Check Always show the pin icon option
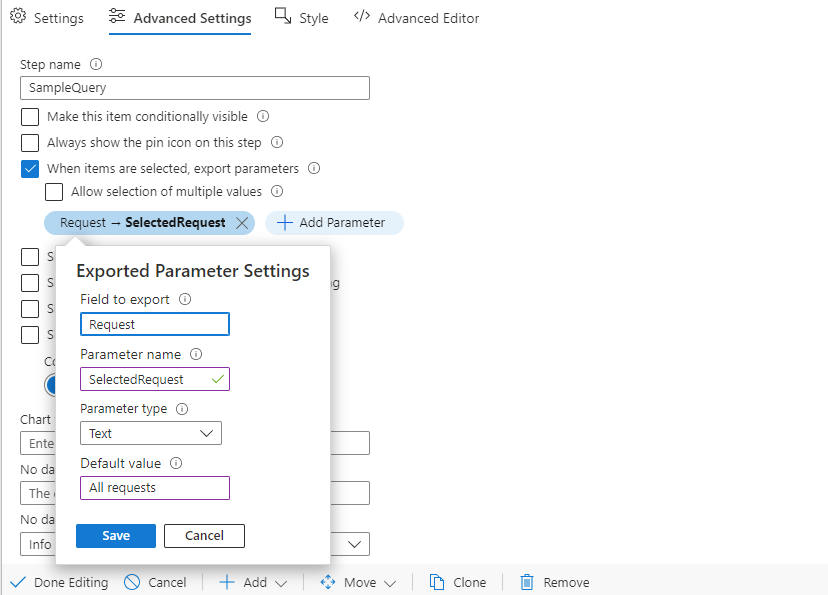The height and width of the screenshot is (595, 828). click(x=30, y=143)
